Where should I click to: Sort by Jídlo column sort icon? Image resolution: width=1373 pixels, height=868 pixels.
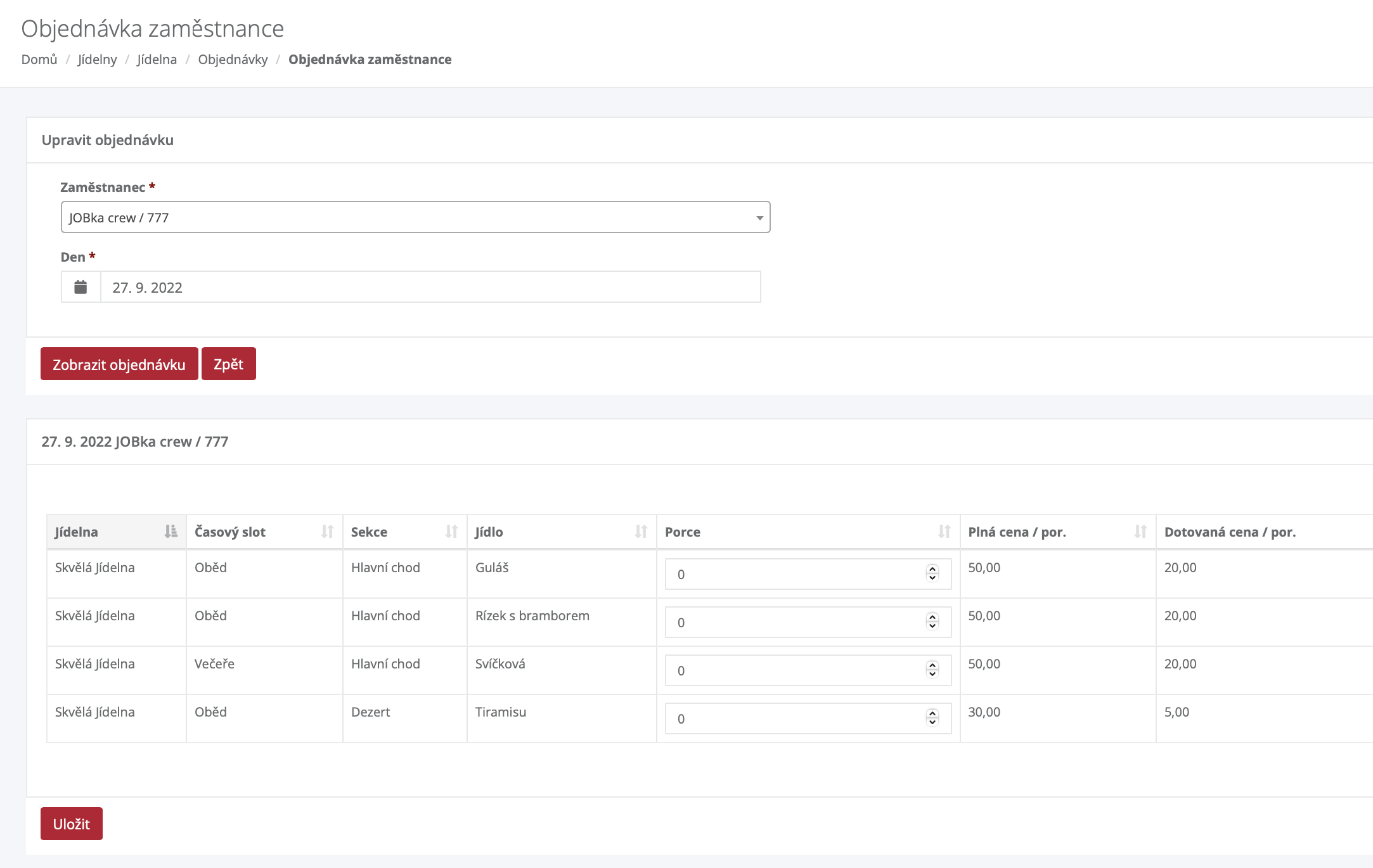pyautogui.click(x=641, y=532)
